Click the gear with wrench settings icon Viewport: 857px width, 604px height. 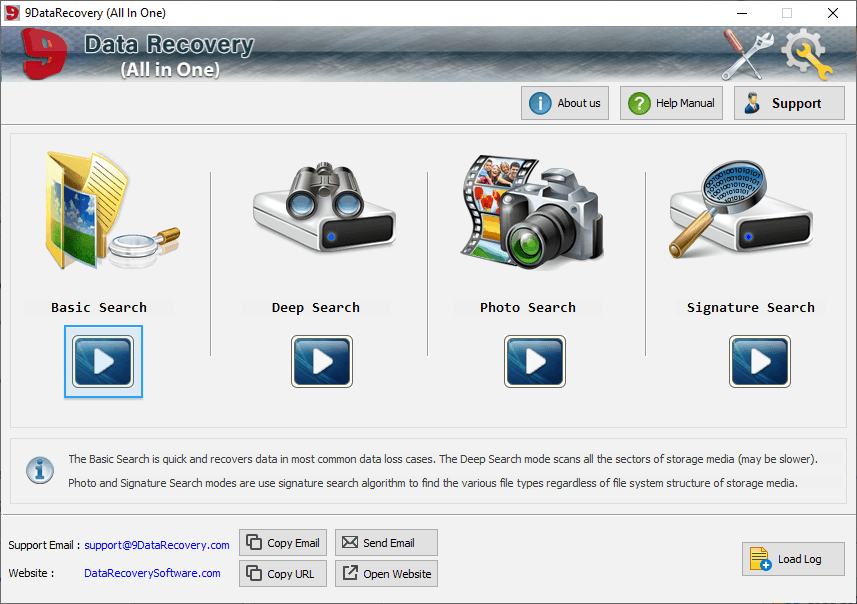point(807,54)
